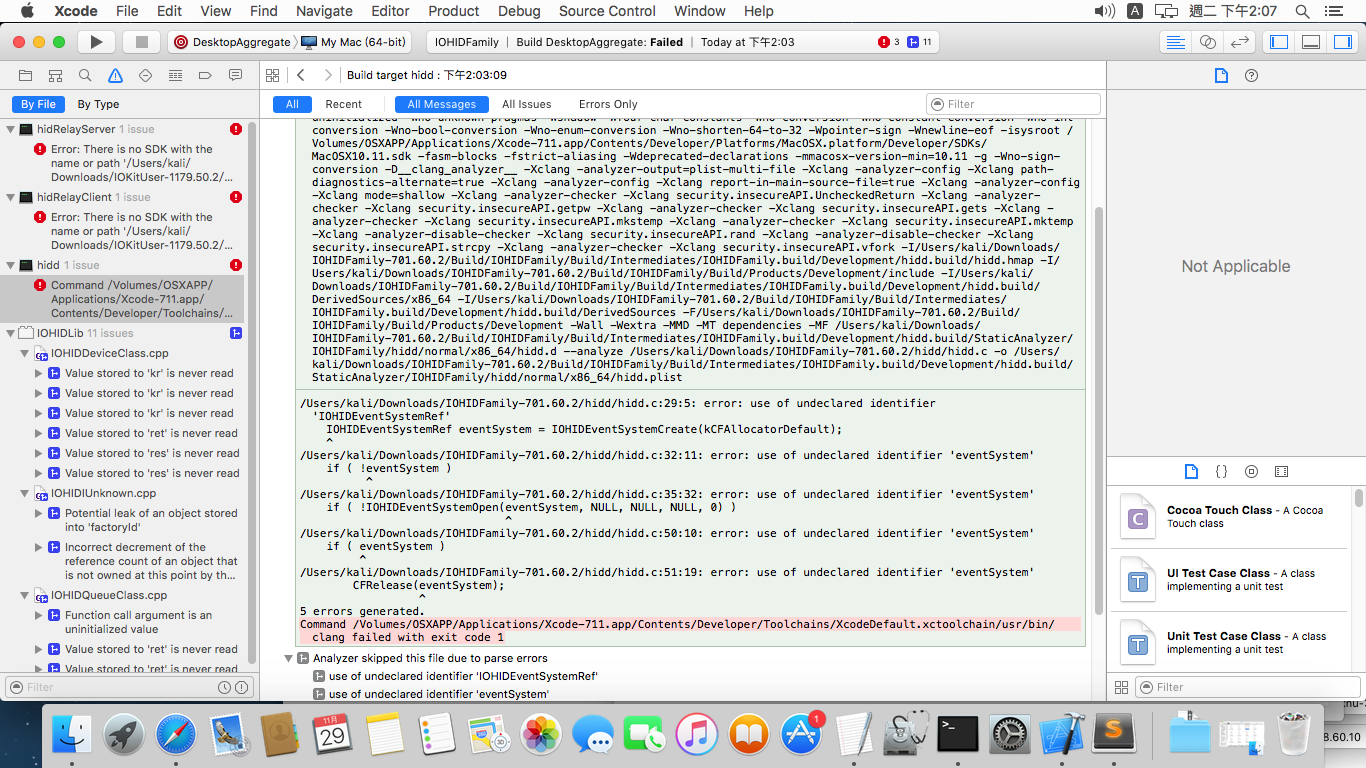The width and height of the screenshot is (1366, 768).
Task: Open the Editor menu
Action: click(x=390, y=11)
